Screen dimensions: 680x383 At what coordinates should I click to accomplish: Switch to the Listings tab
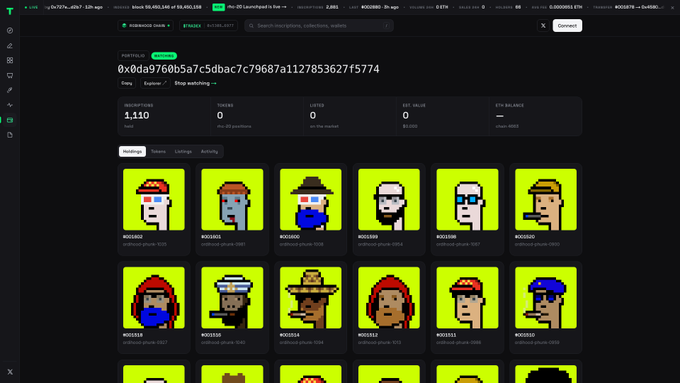pyautogui.click(x=183, y=151)
